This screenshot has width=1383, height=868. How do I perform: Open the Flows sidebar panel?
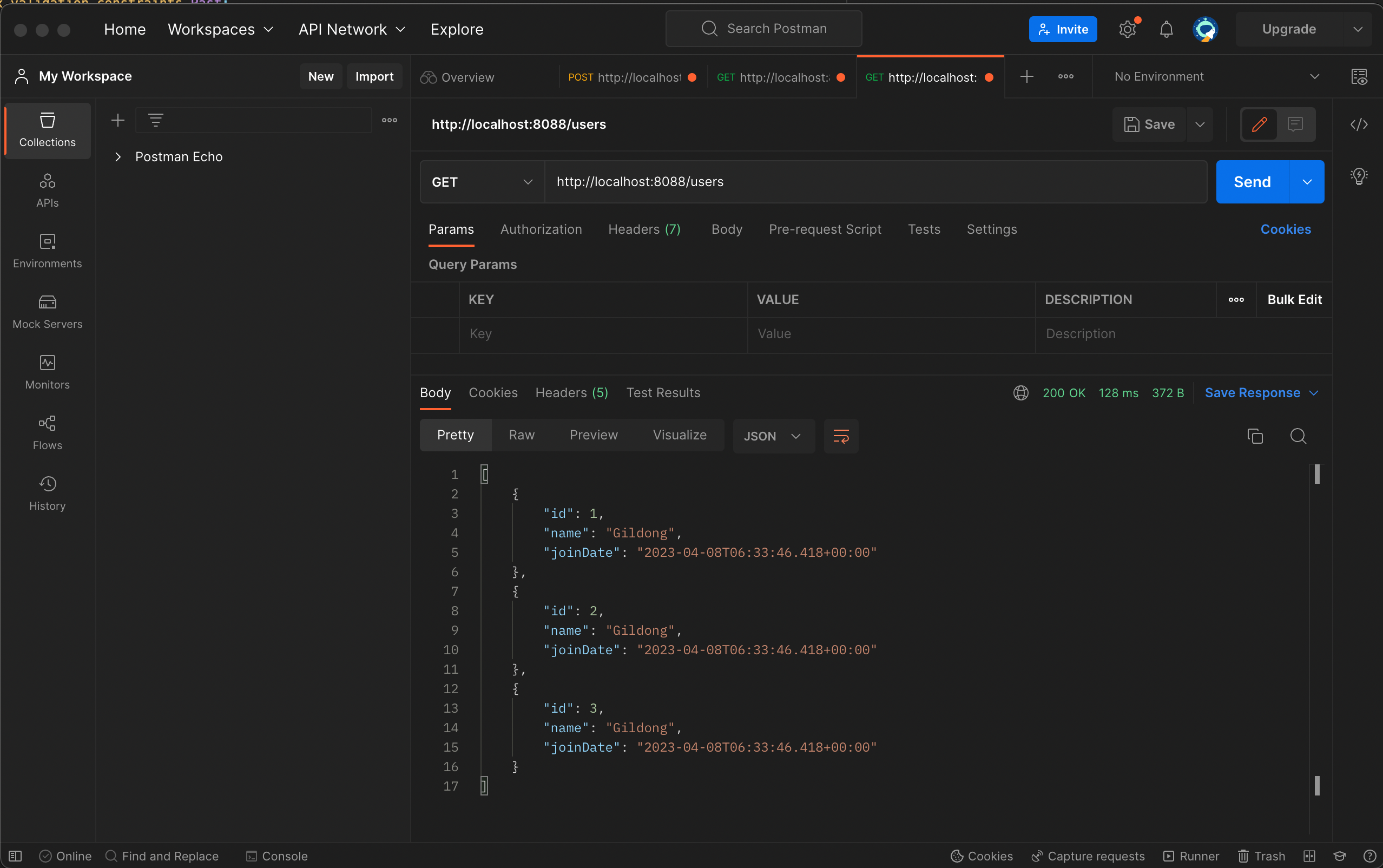(x=47, y=433)
